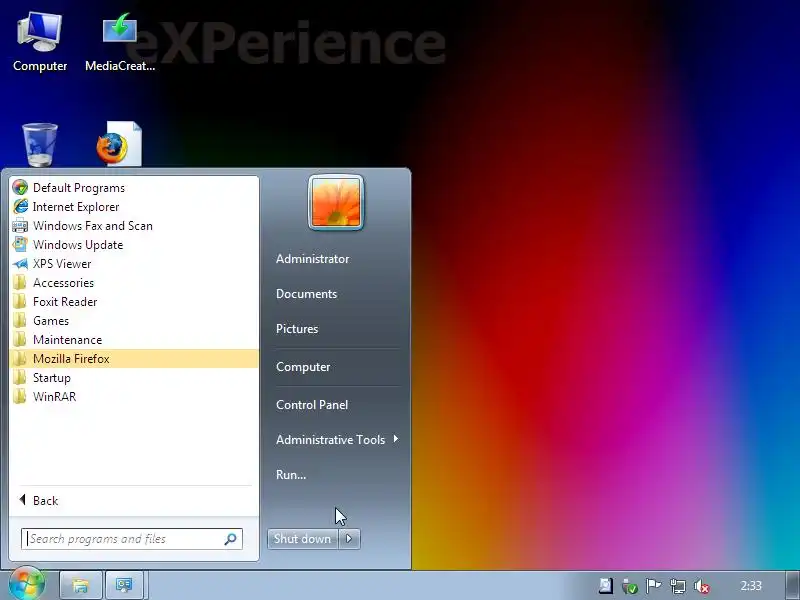Open the Firefox file icon on desktop
800x600 pixels.
[119, 144]
